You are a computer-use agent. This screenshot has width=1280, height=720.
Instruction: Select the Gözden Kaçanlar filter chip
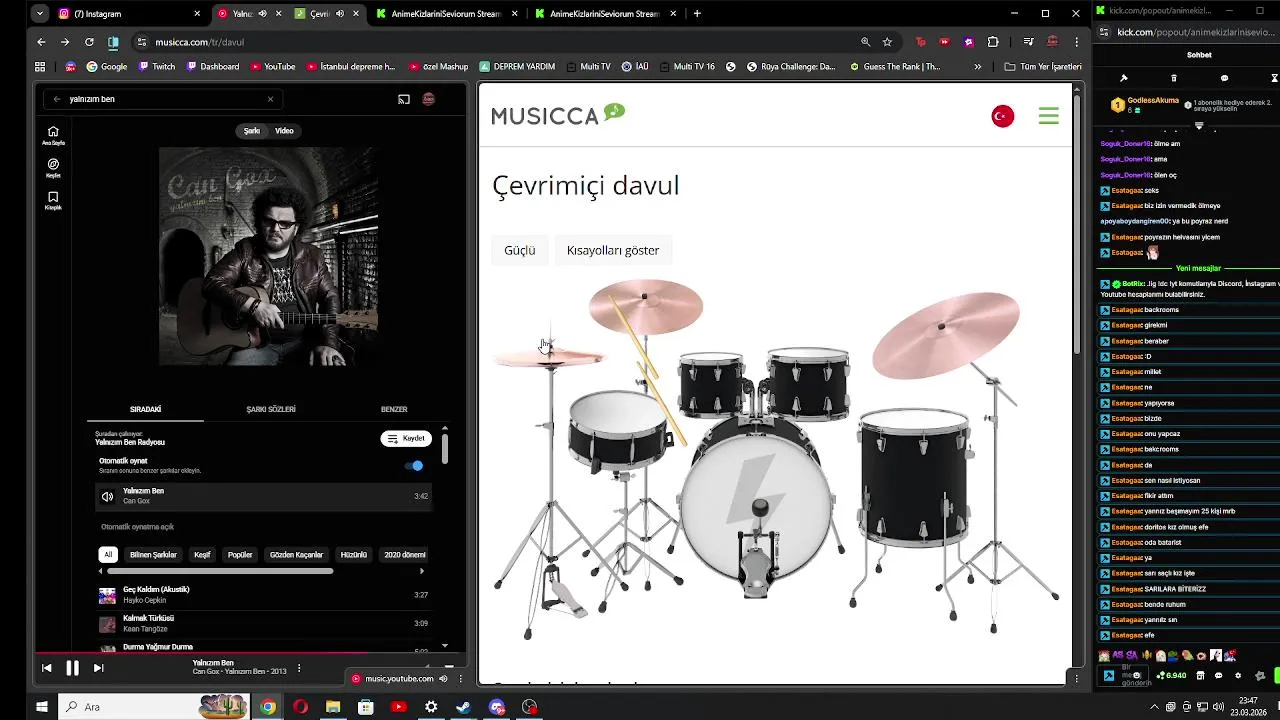(297, 554)
